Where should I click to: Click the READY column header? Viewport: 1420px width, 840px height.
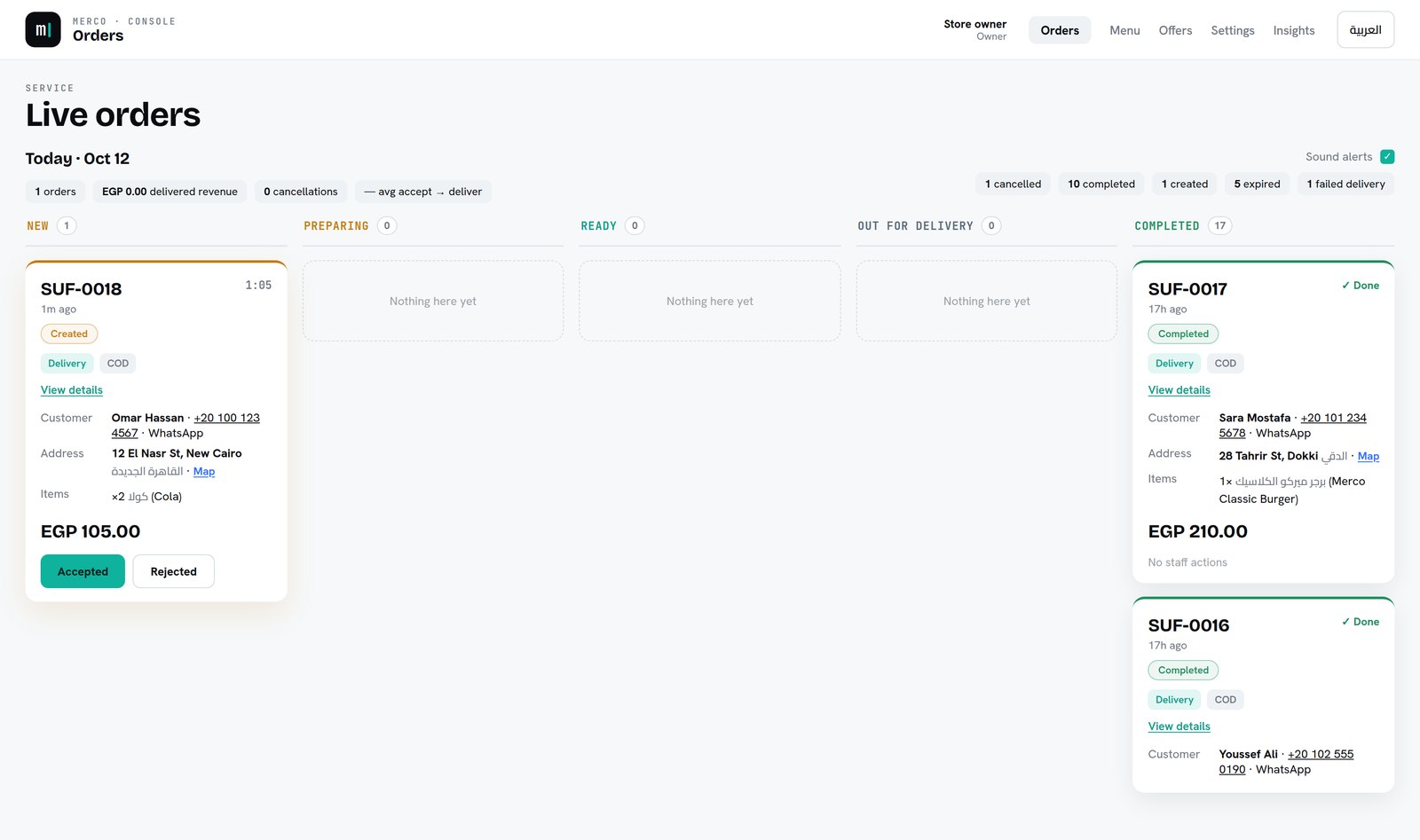[x=598, y=226]
